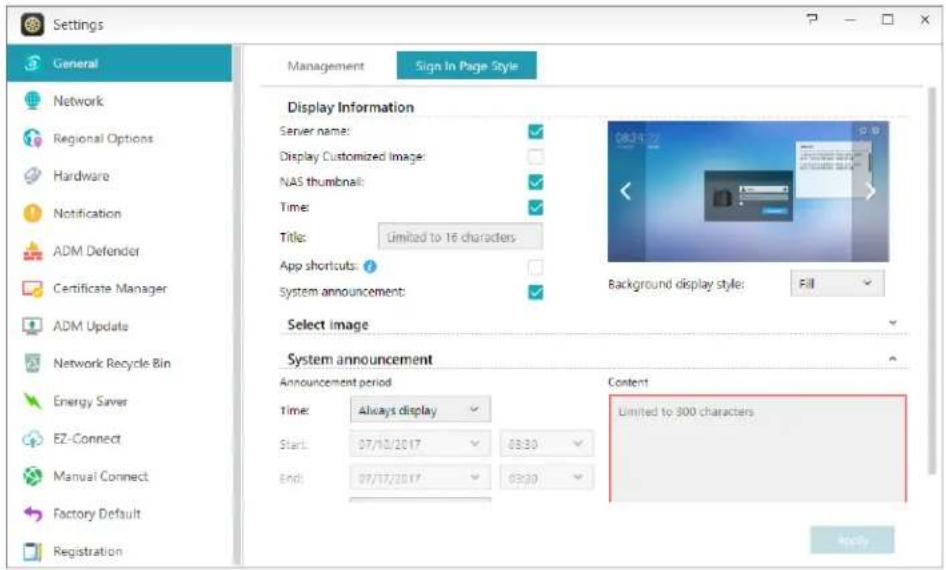Click the sidebar vertical scrollbar
Image resolution: width=946 pixels, height=570 pixels.
237,305
